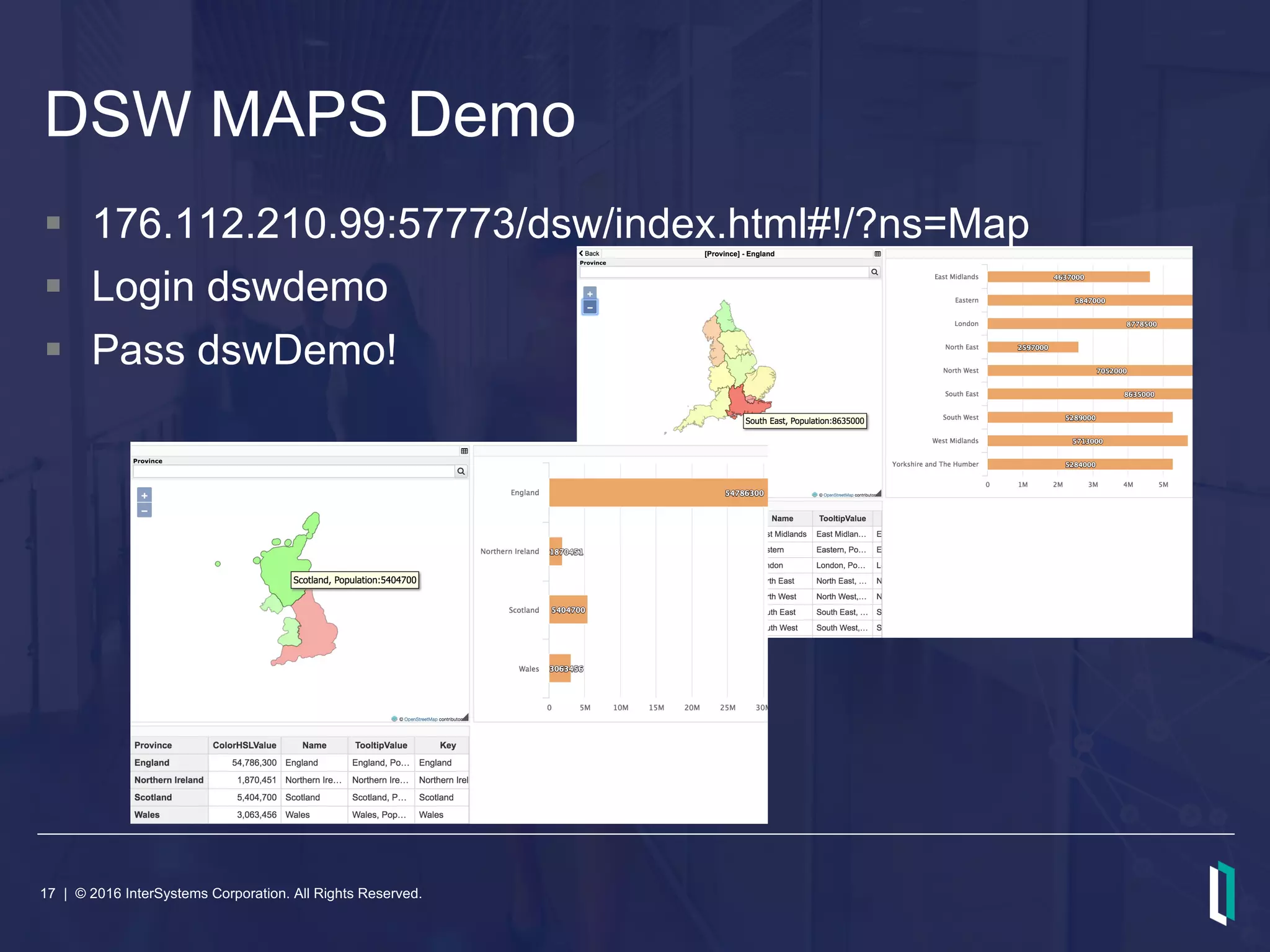Click the London bar 8778500
This screenshot has height=952, width=1270.
1090,324
